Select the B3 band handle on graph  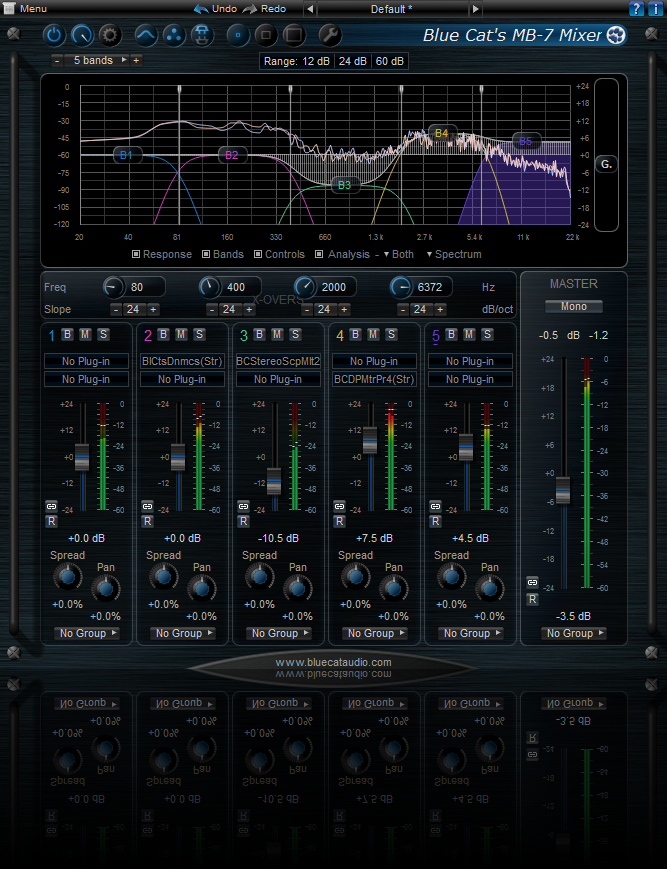click(x=345, y=185)
